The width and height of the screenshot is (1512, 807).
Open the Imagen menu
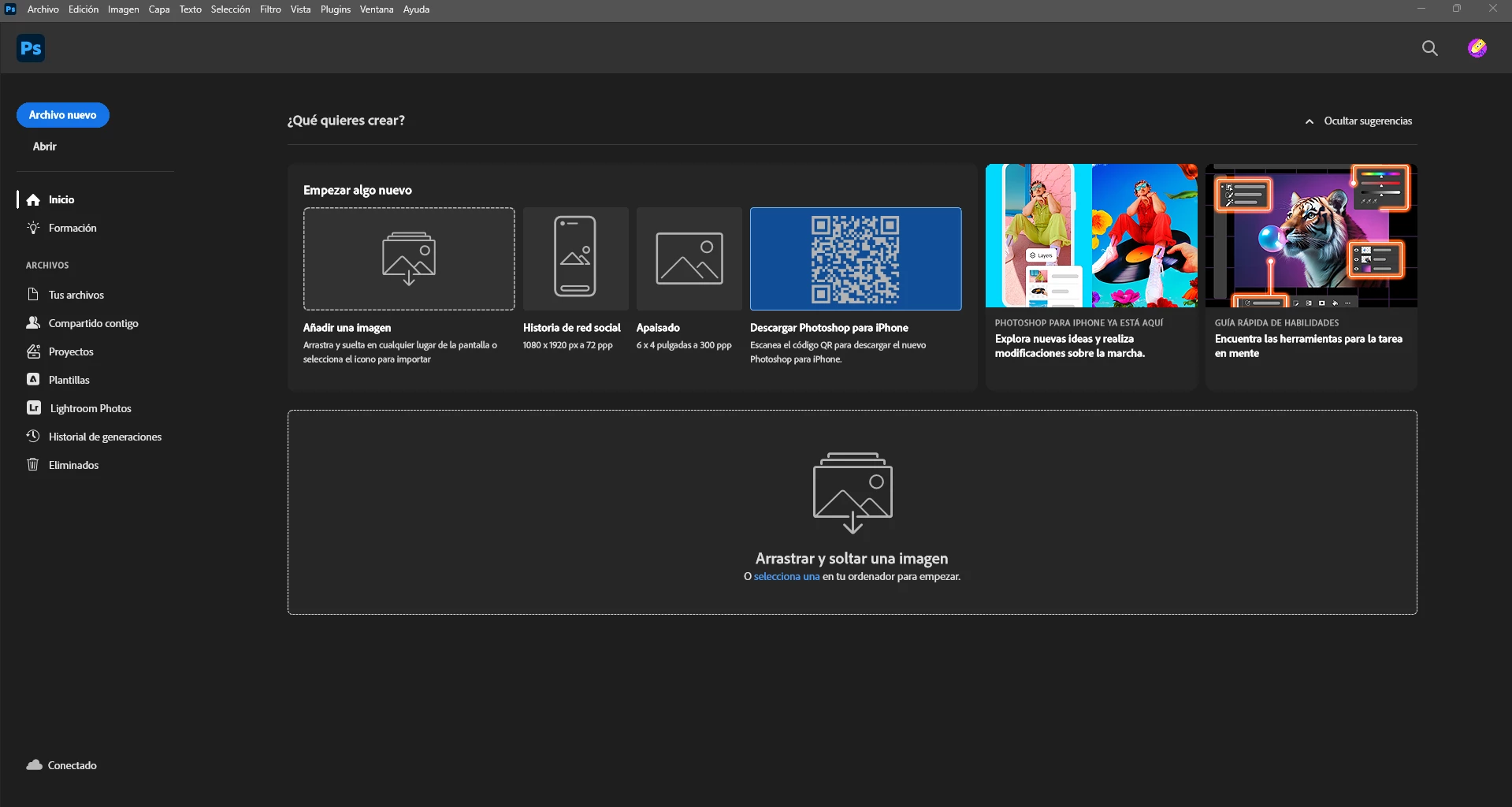click(x=124, y=9)
